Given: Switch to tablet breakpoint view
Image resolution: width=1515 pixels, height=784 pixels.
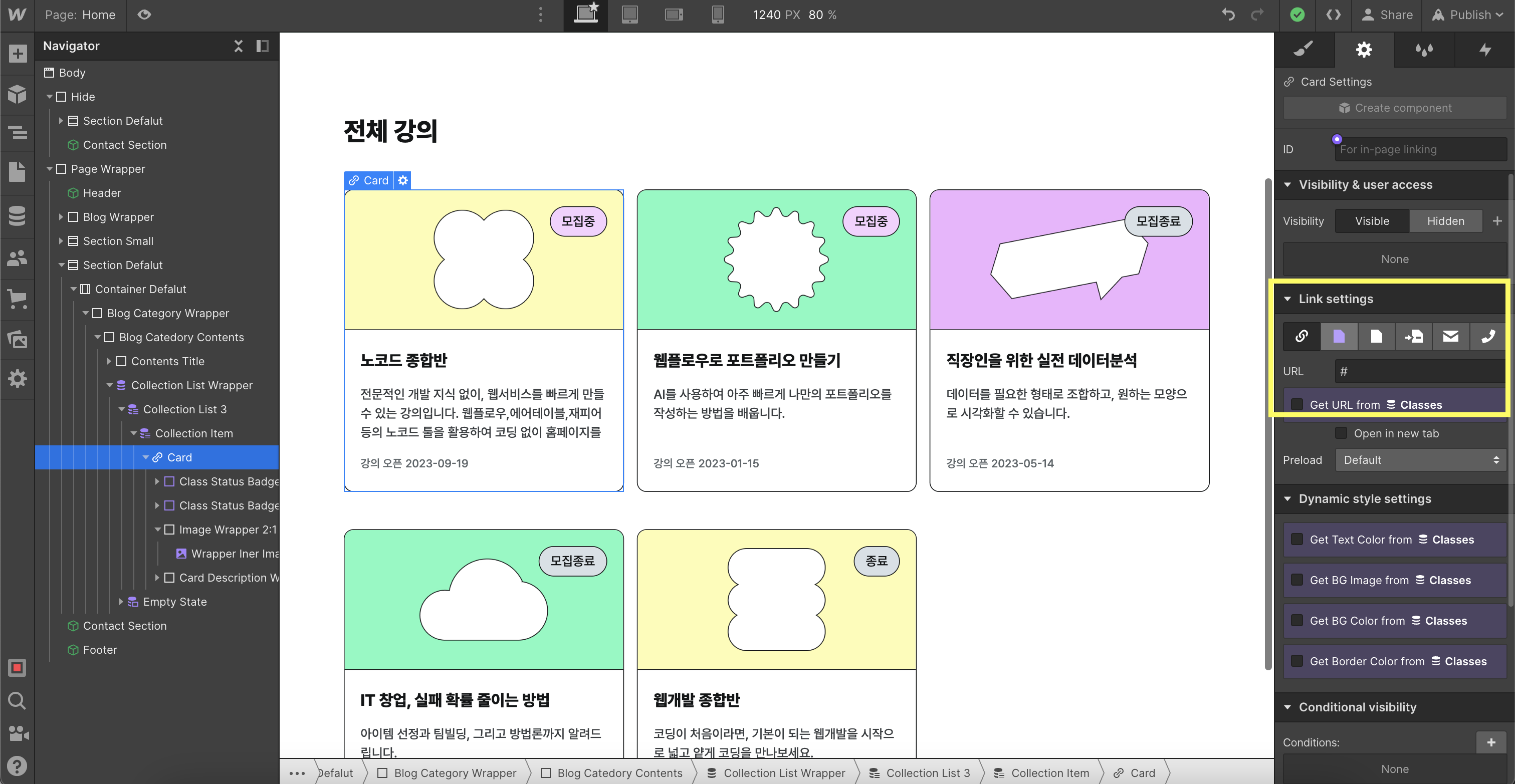Looking at the screenshot, I should [x=630, y=15].
